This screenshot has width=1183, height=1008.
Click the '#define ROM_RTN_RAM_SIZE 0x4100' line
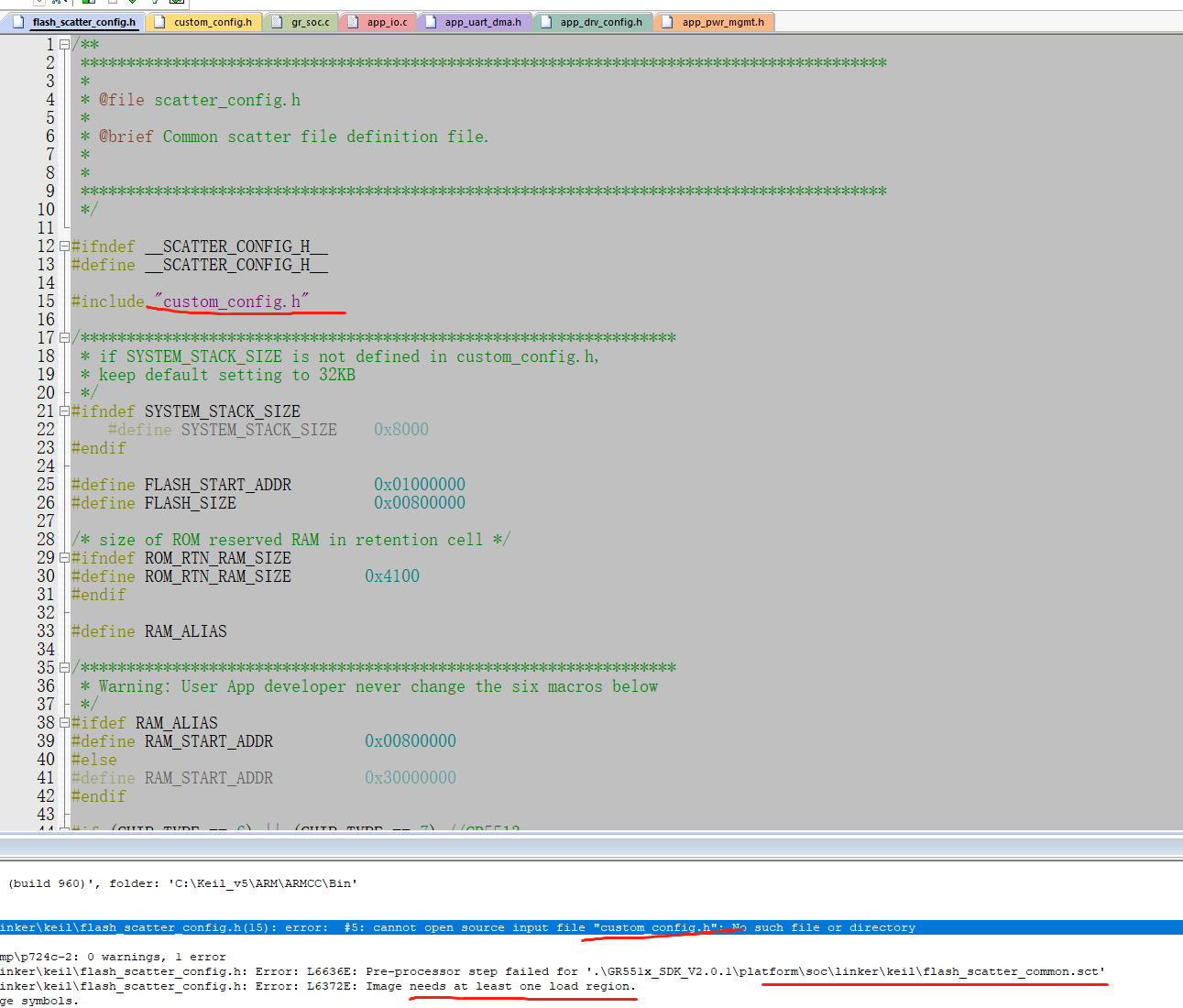(x=246, y=575)
